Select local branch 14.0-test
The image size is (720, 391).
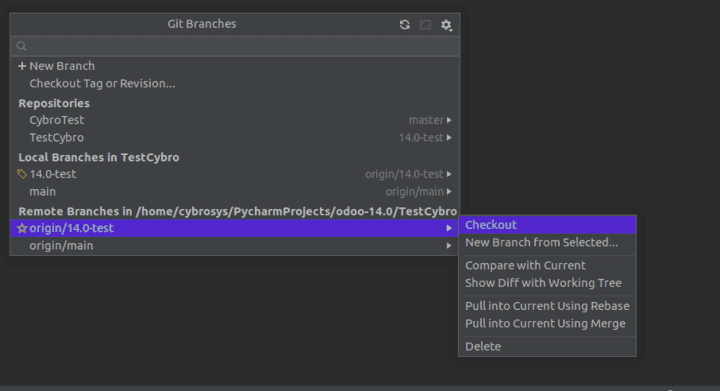235,174
